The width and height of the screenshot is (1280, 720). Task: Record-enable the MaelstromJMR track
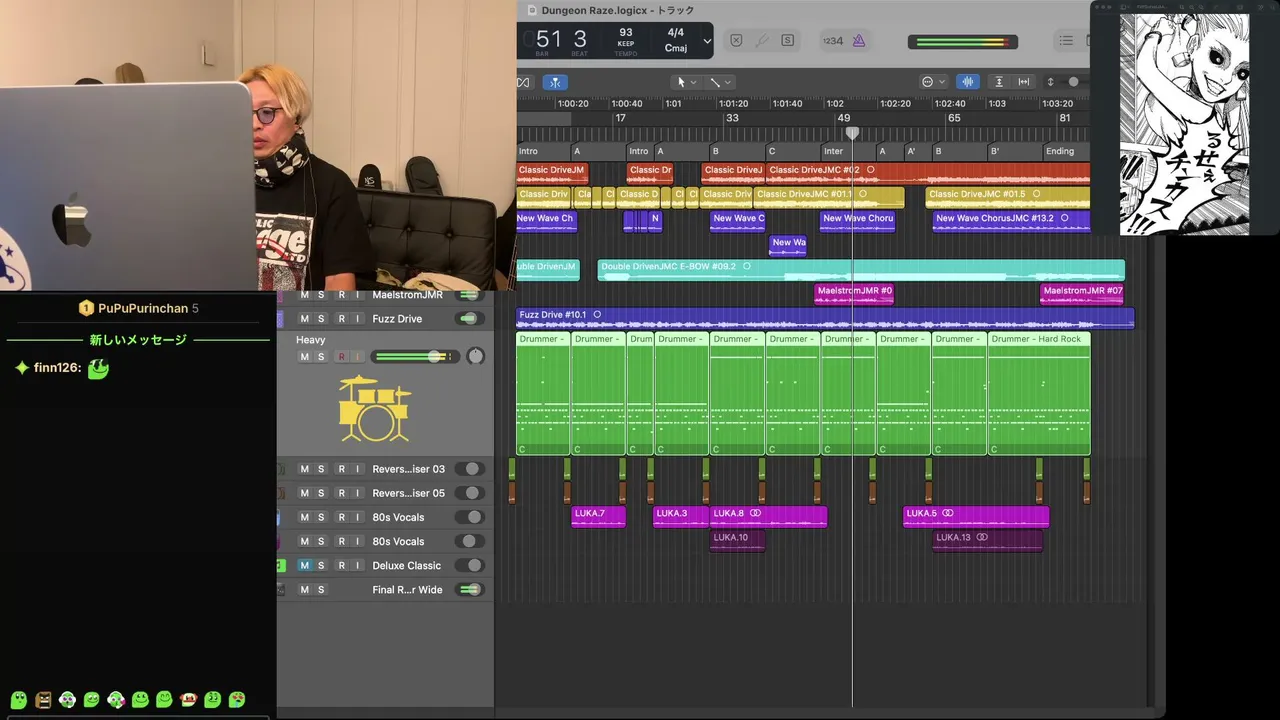pyautogui.click(x=341, y=295)
